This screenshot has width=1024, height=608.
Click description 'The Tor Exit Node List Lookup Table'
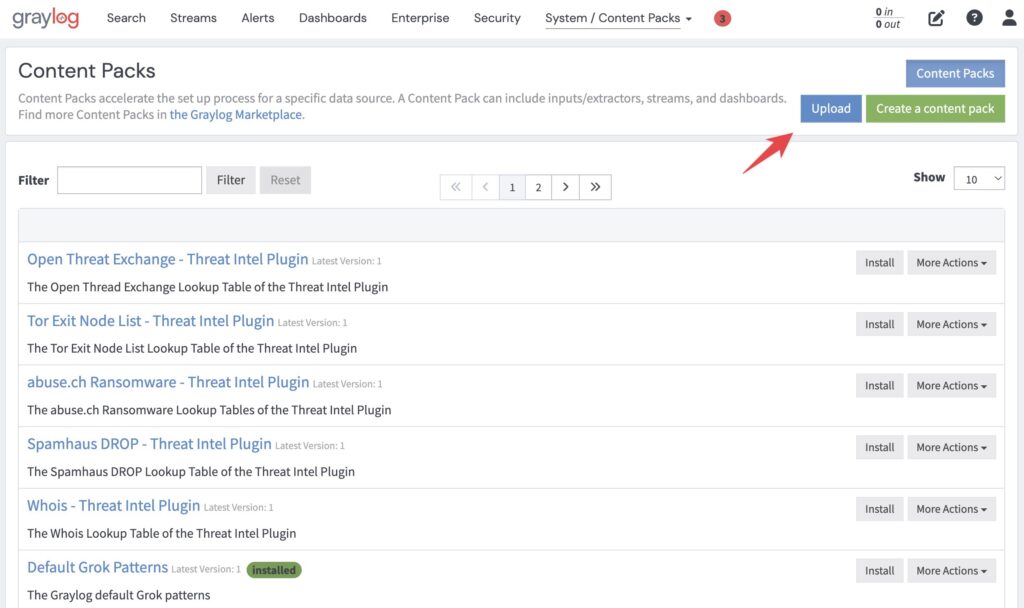pos(192,348)
